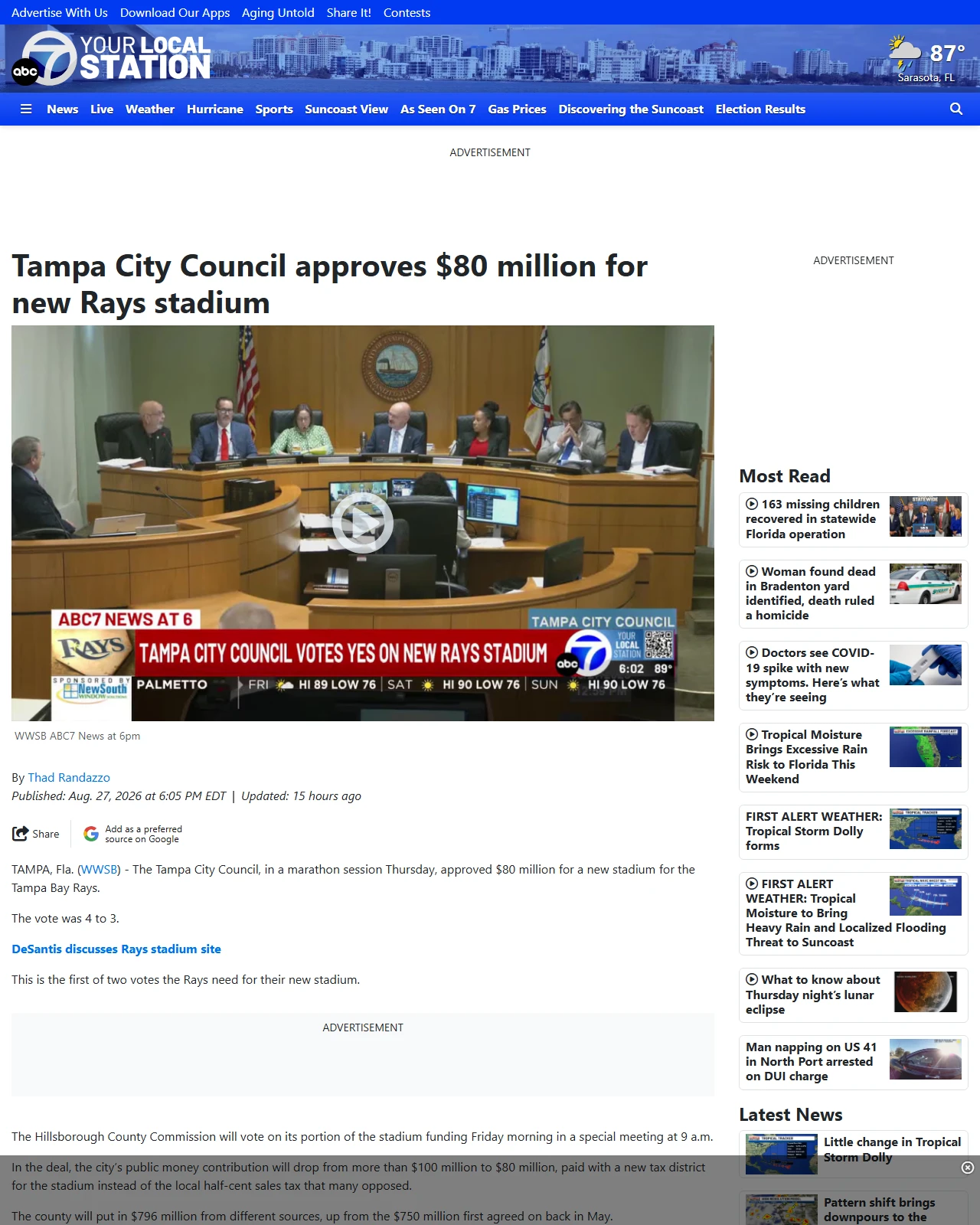Click the search magnifier icon

click(956, 109)
